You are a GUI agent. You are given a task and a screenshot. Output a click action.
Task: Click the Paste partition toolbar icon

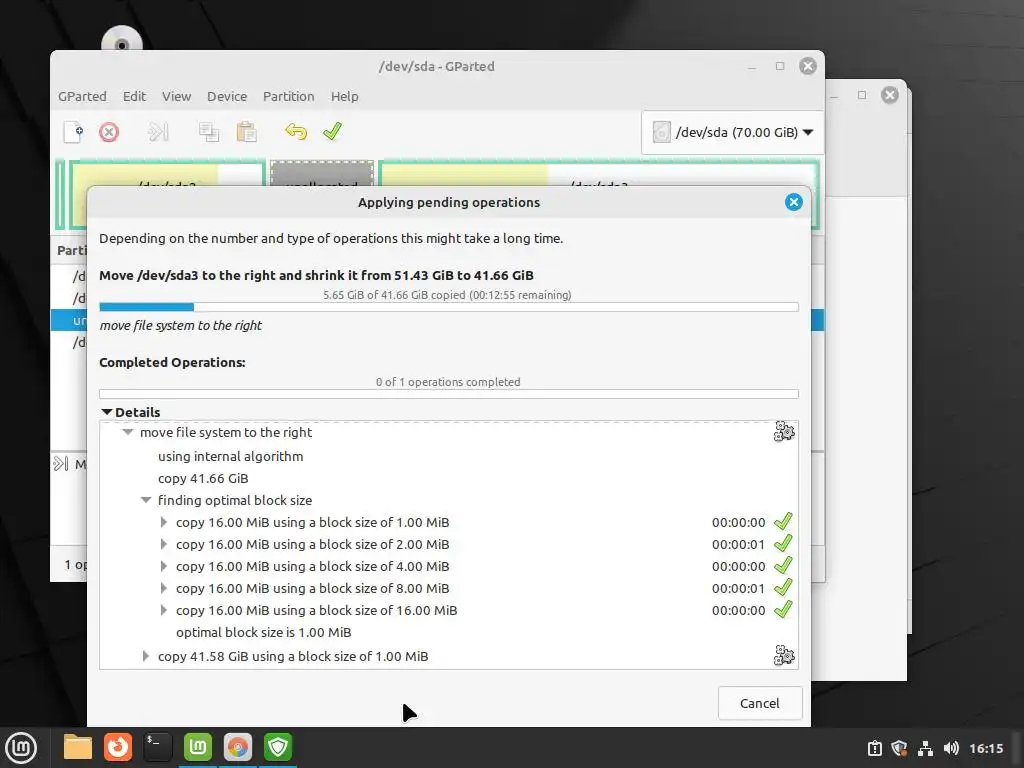(x=246, y=132)
